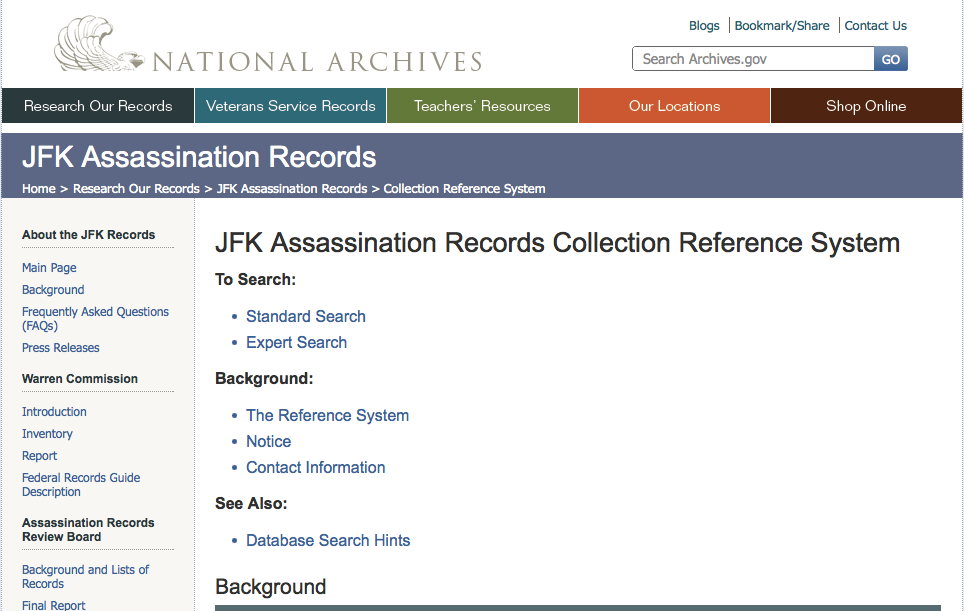
Task: Click the large Background section heading
Action: pos(271,587)
